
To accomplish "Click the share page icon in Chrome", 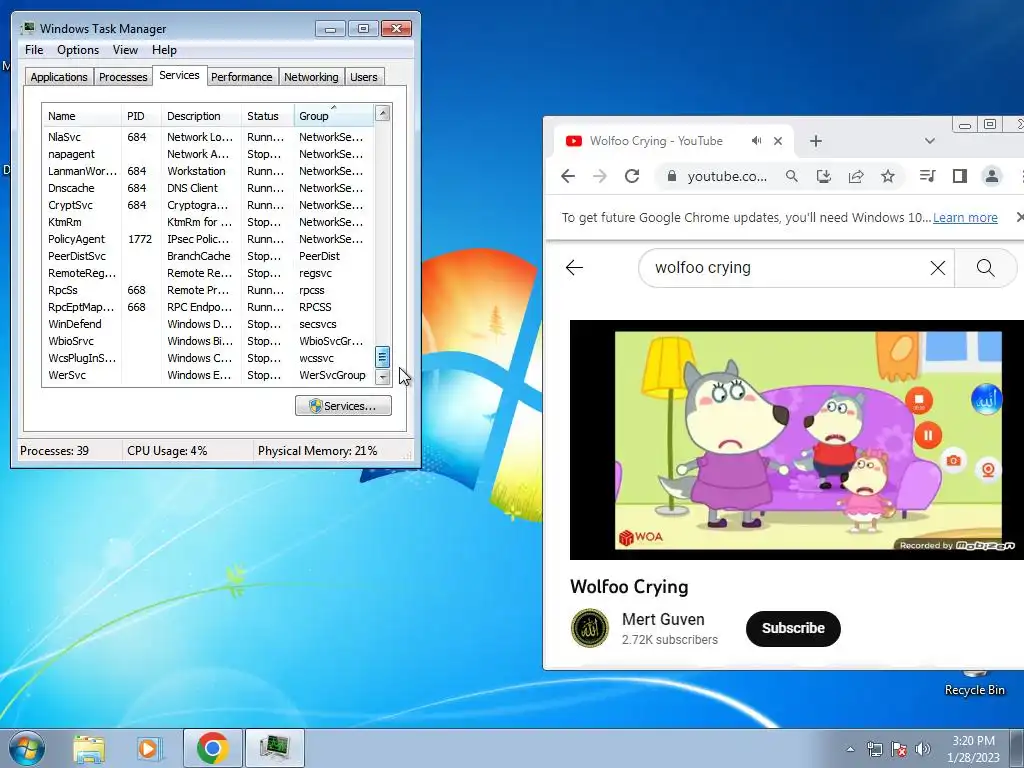I will click(856, 176).
